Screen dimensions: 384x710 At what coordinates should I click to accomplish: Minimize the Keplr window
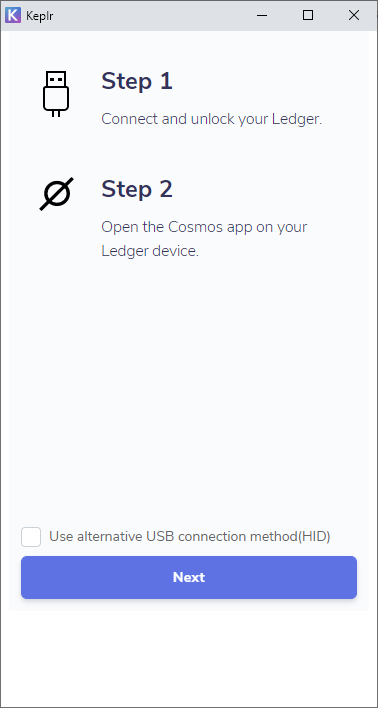click(x=262, y=15)
